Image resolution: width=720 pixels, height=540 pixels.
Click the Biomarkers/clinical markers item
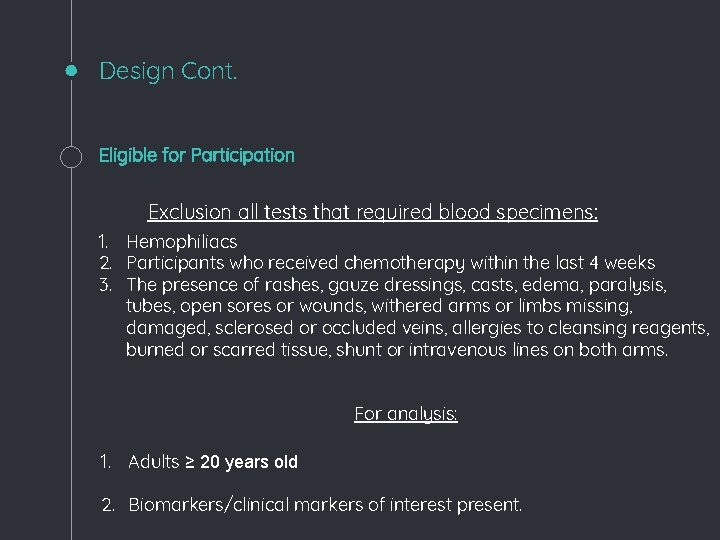tap(325, 505)
